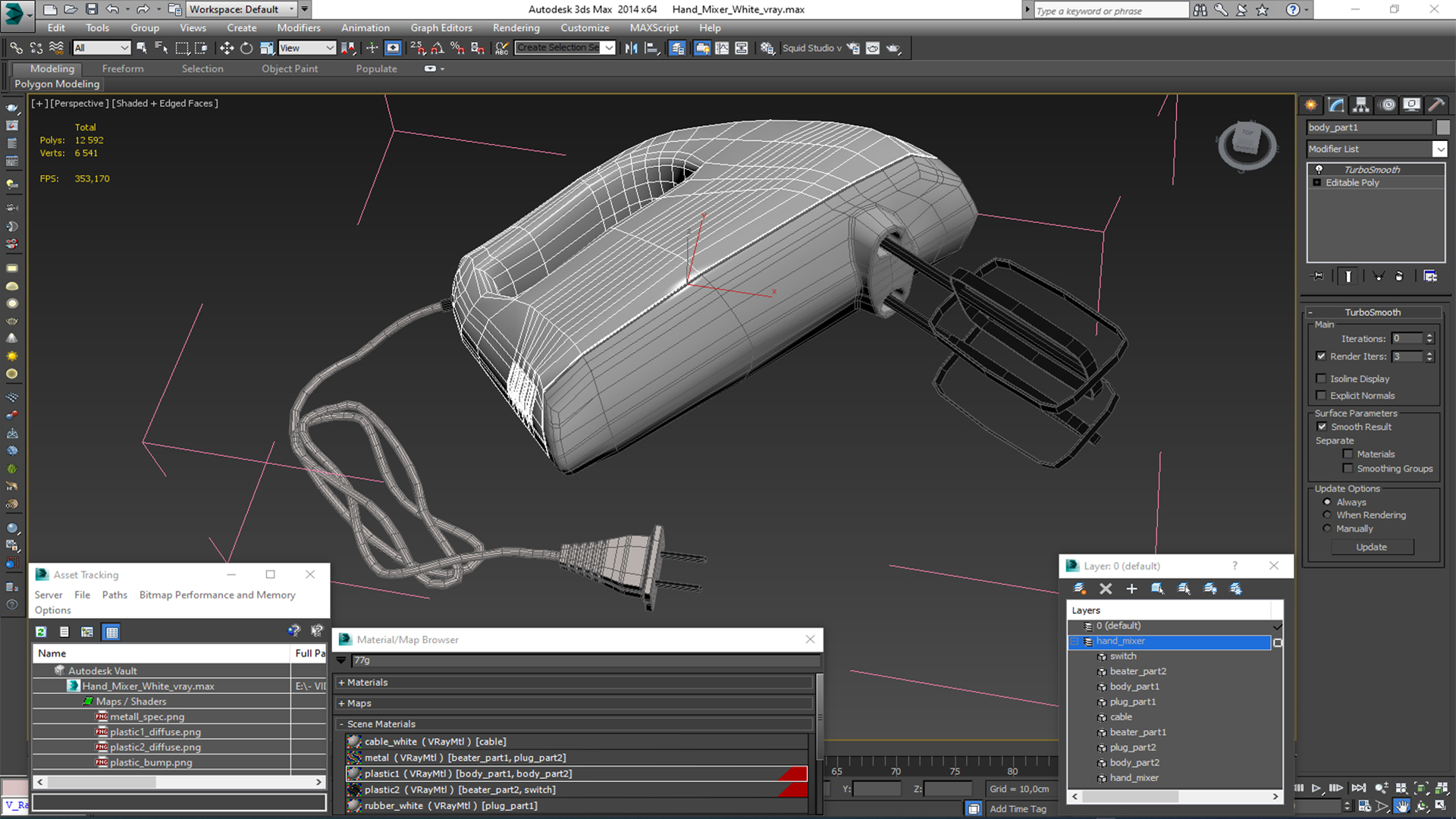Click the Iterations value field
The image size is (1456, 819).
[1407, 339]
